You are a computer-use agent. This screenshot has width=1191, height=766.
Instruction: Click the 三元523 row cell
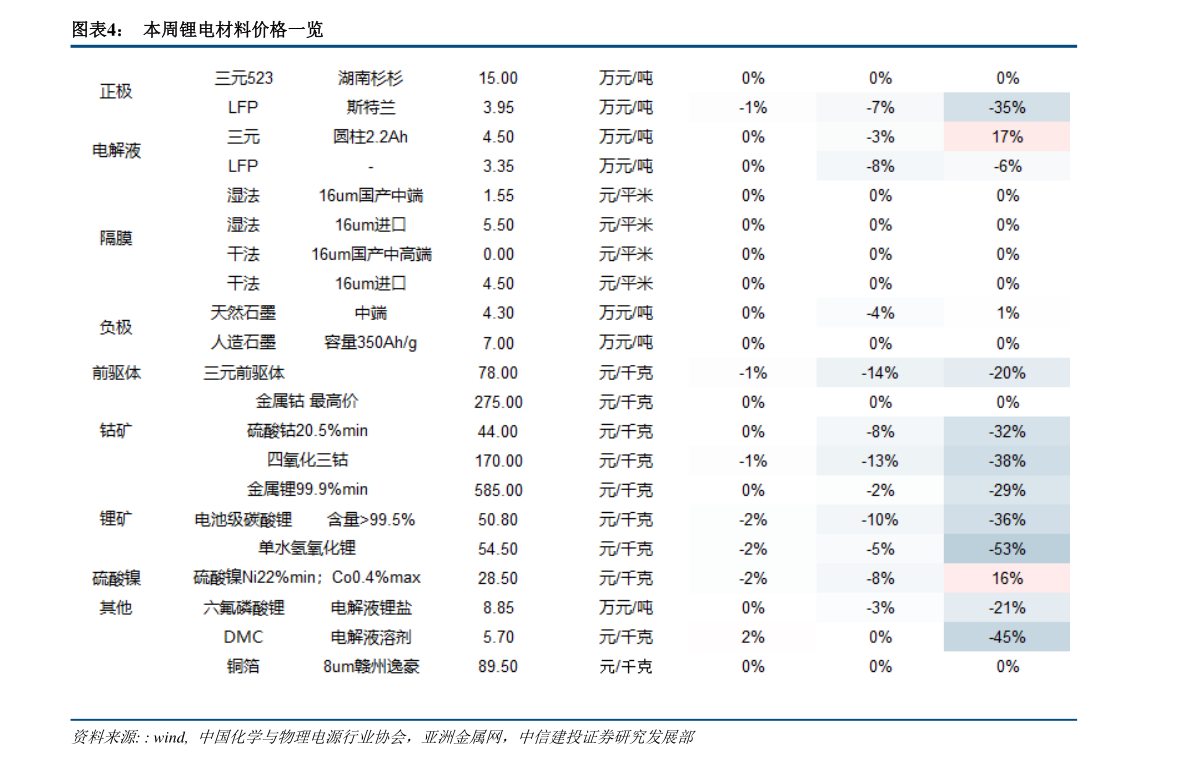243,78
